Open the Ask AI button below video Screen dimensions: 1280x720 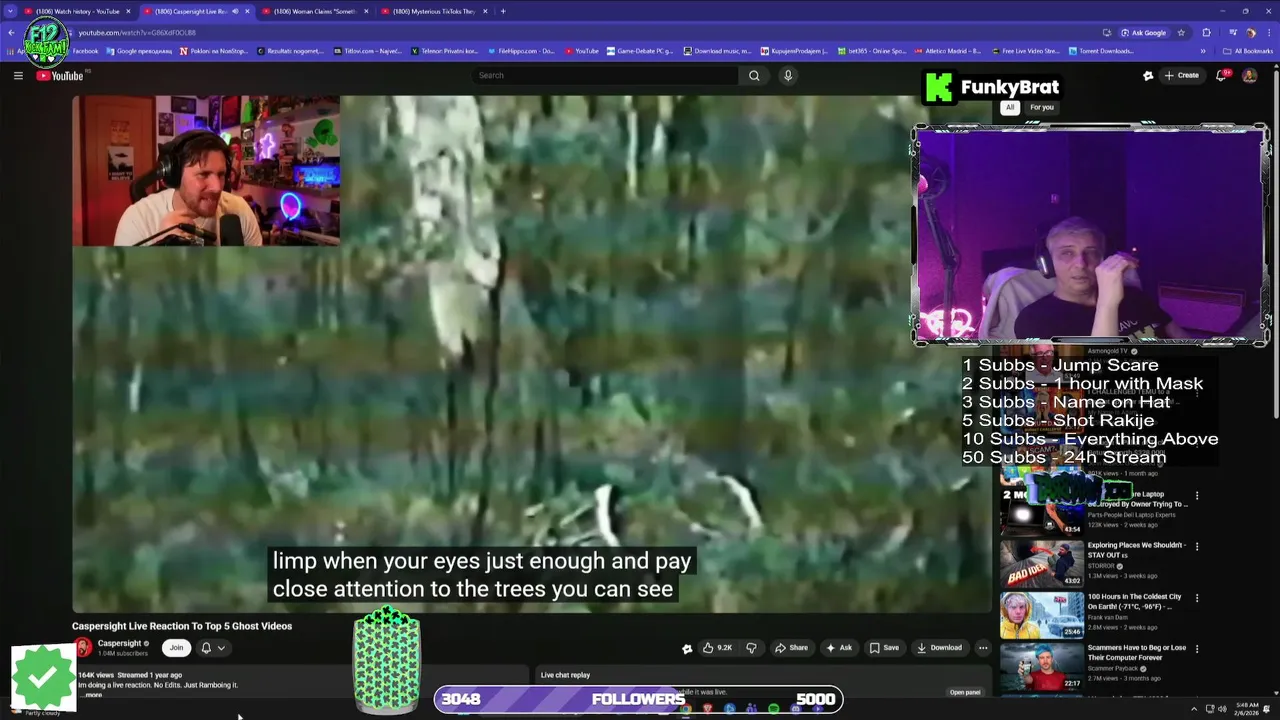click(838, 648)
